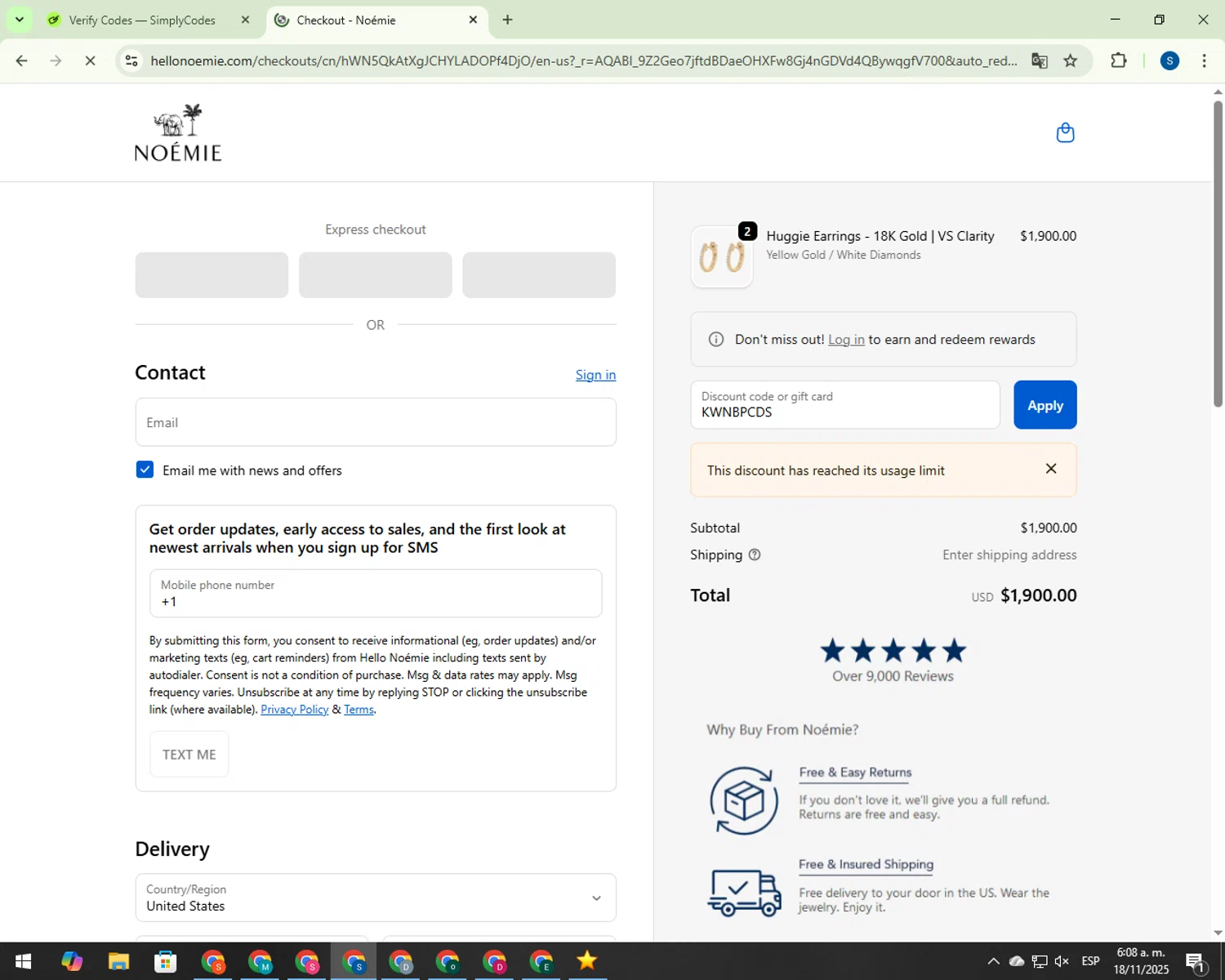Open the tab search dropdown arrow
1225x980 pixels.
[x=19, y=20]
